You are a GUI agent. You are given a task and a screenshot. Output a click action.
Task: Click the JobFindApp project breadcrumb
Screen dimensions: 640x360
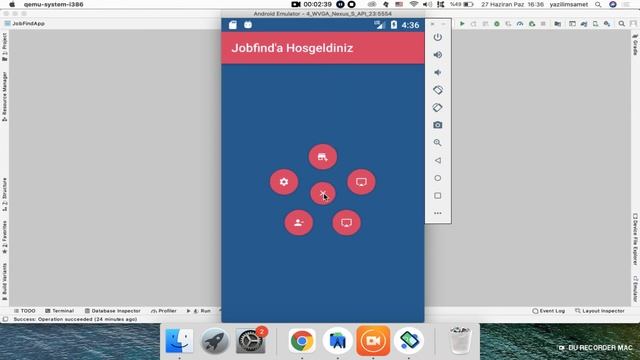[24, 24]
